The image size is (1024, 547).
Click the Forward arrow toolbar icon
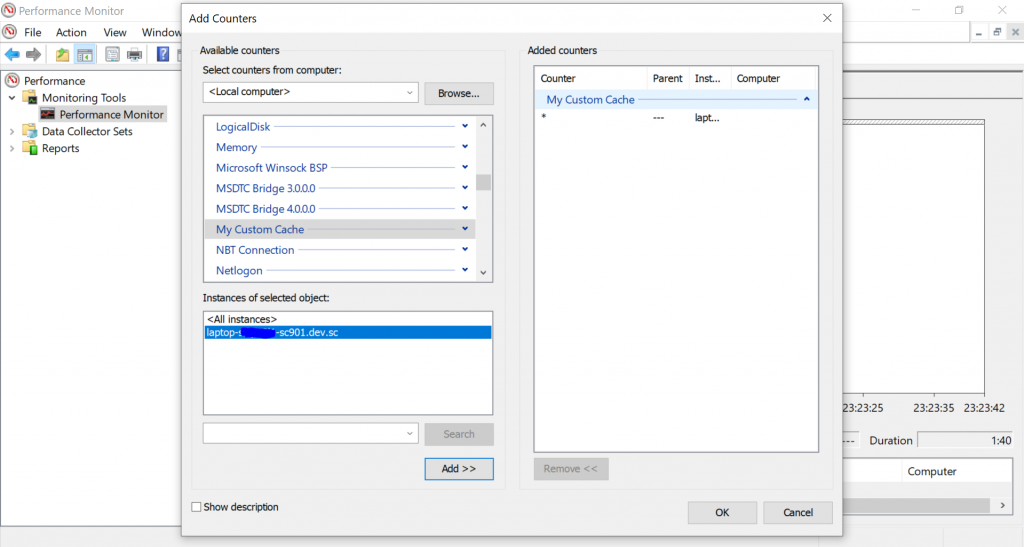34,55
